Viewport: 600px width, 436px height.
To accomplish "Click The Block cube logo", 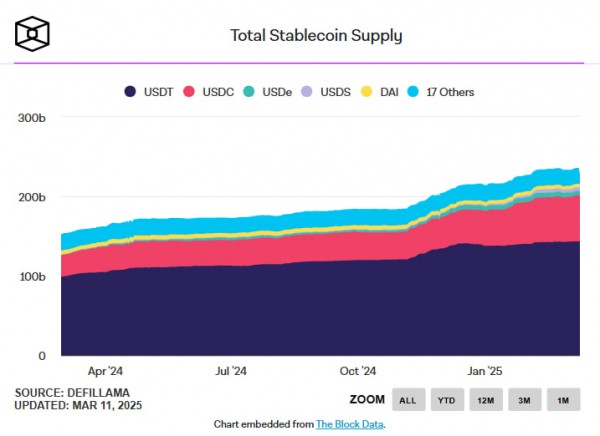I will pyautogui.click(x=33, y=35).
